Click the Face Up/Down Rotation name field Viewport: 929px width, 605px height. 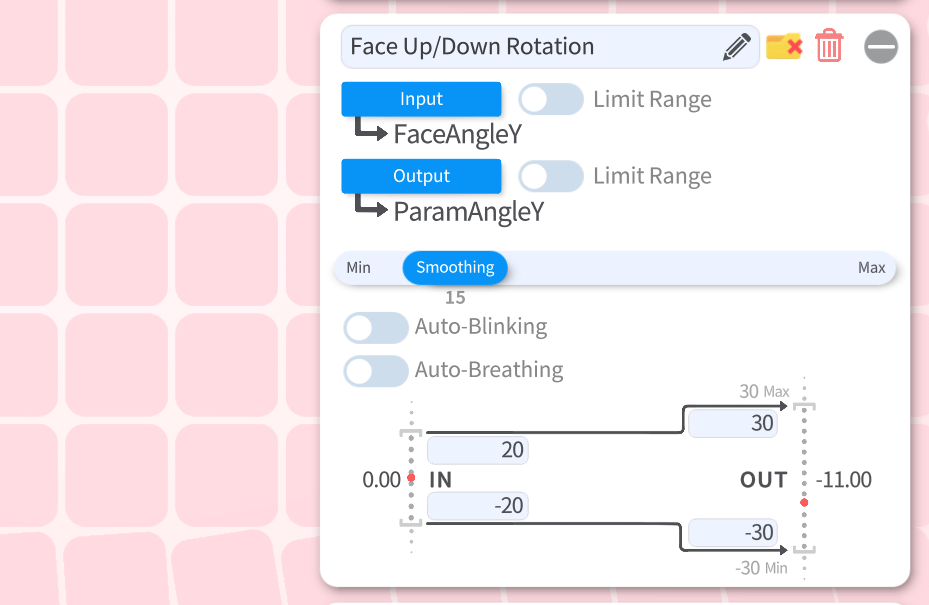pos(530,47)
